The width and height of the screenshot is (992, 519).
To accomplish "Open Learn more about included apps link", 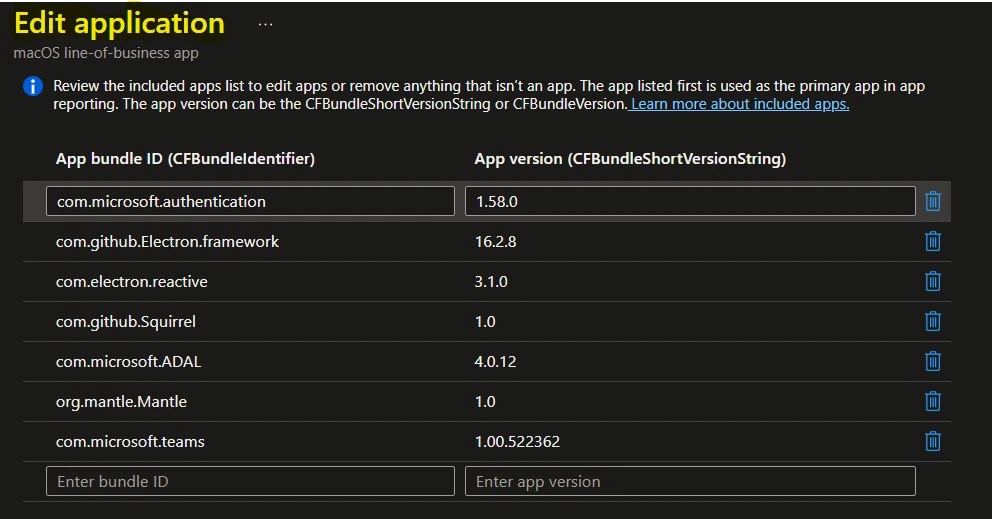I will pyautogui.click(x=740, y=104).
